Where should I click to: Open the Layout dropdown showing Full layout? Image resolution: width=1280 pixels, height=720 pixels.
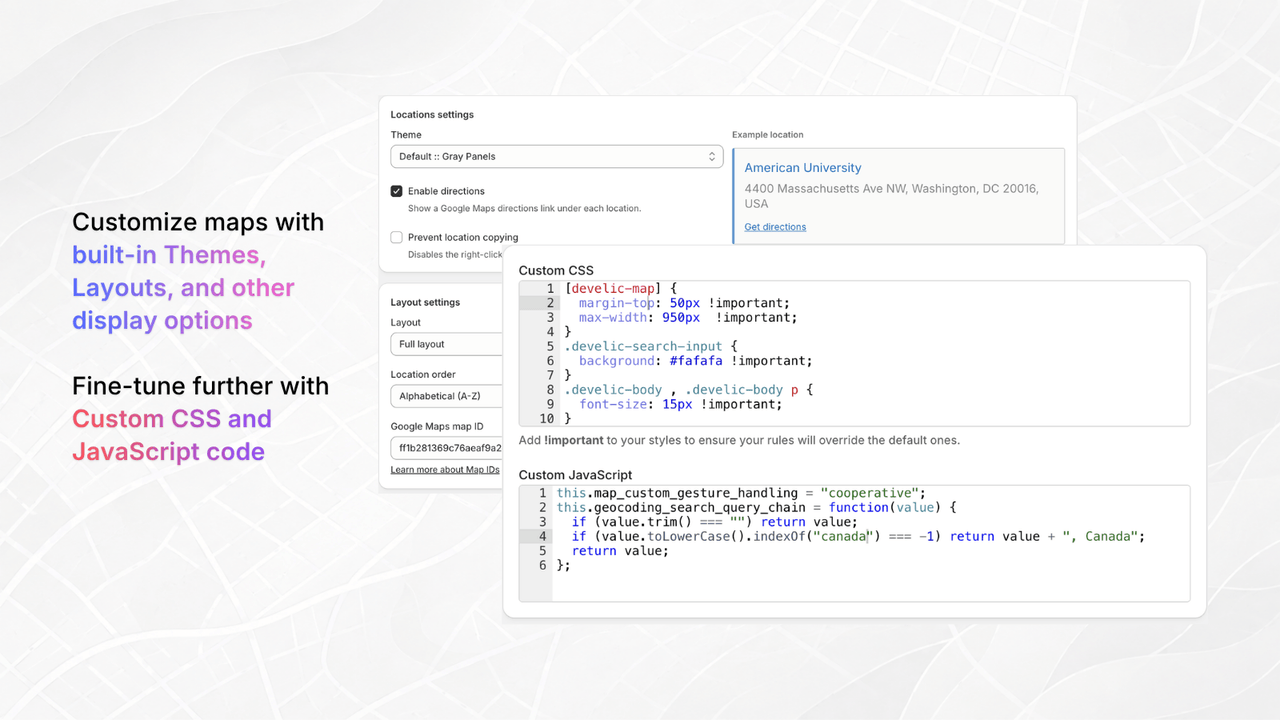tap(447, 344)
